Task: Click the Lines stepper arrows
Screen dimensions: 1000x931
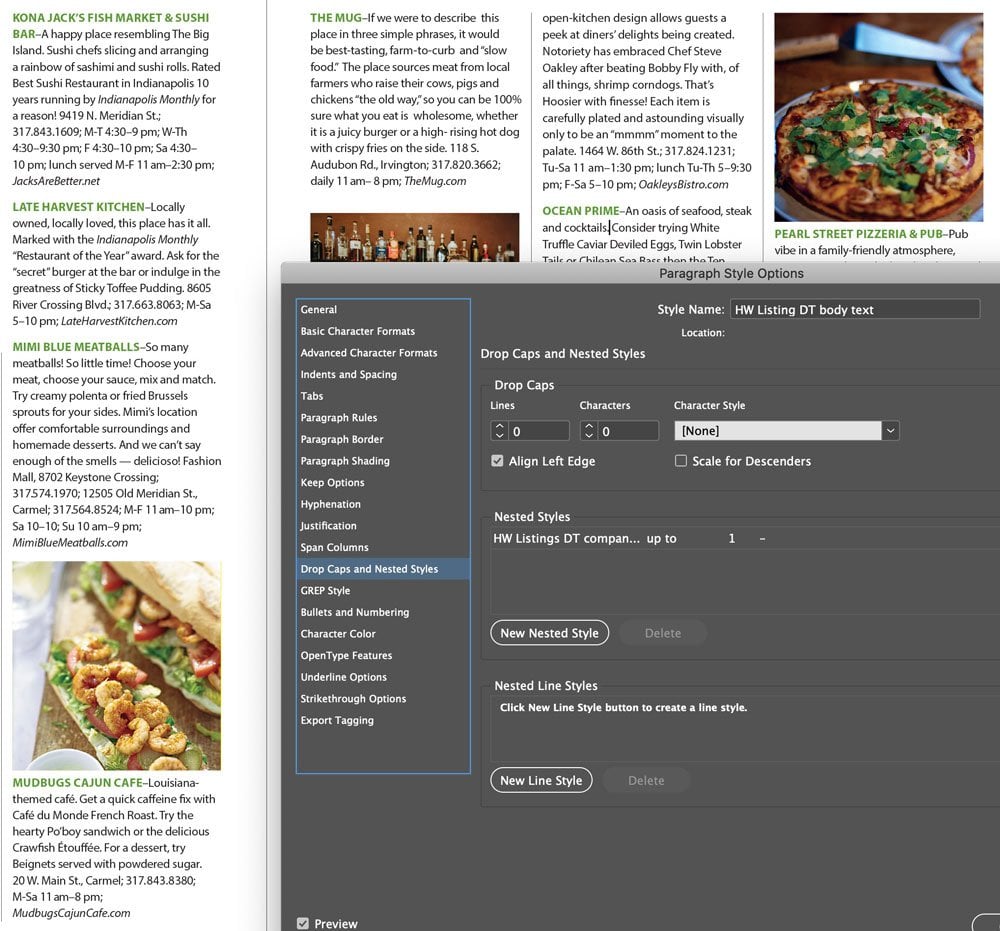Action: click(500, 431)
